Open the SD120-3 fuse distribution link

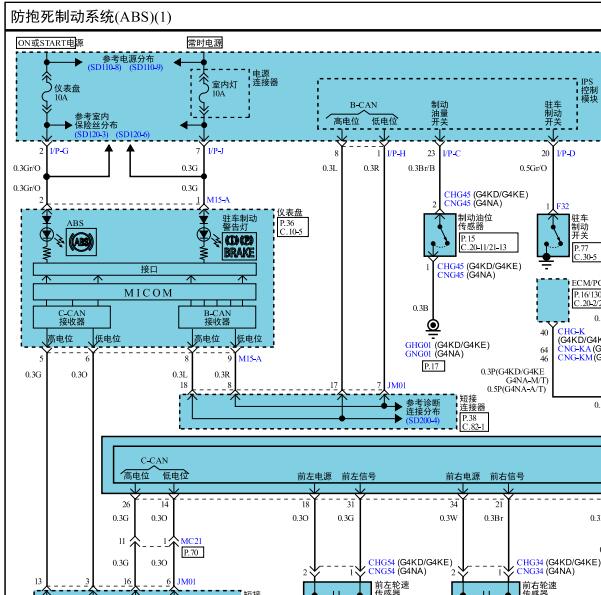(92, 135)
